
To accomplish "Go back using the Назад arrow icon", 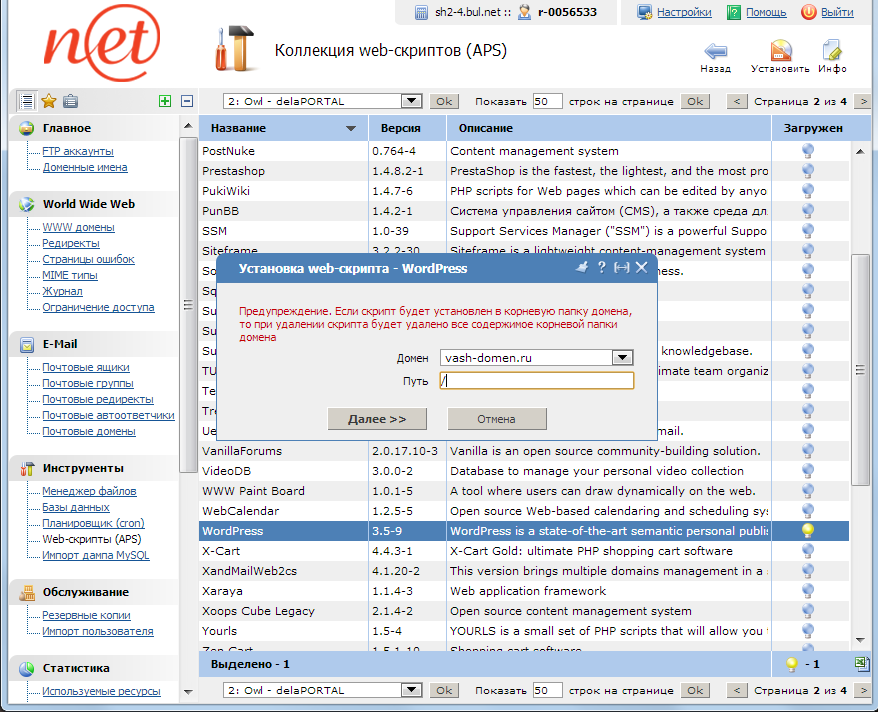I will (715, 53).
